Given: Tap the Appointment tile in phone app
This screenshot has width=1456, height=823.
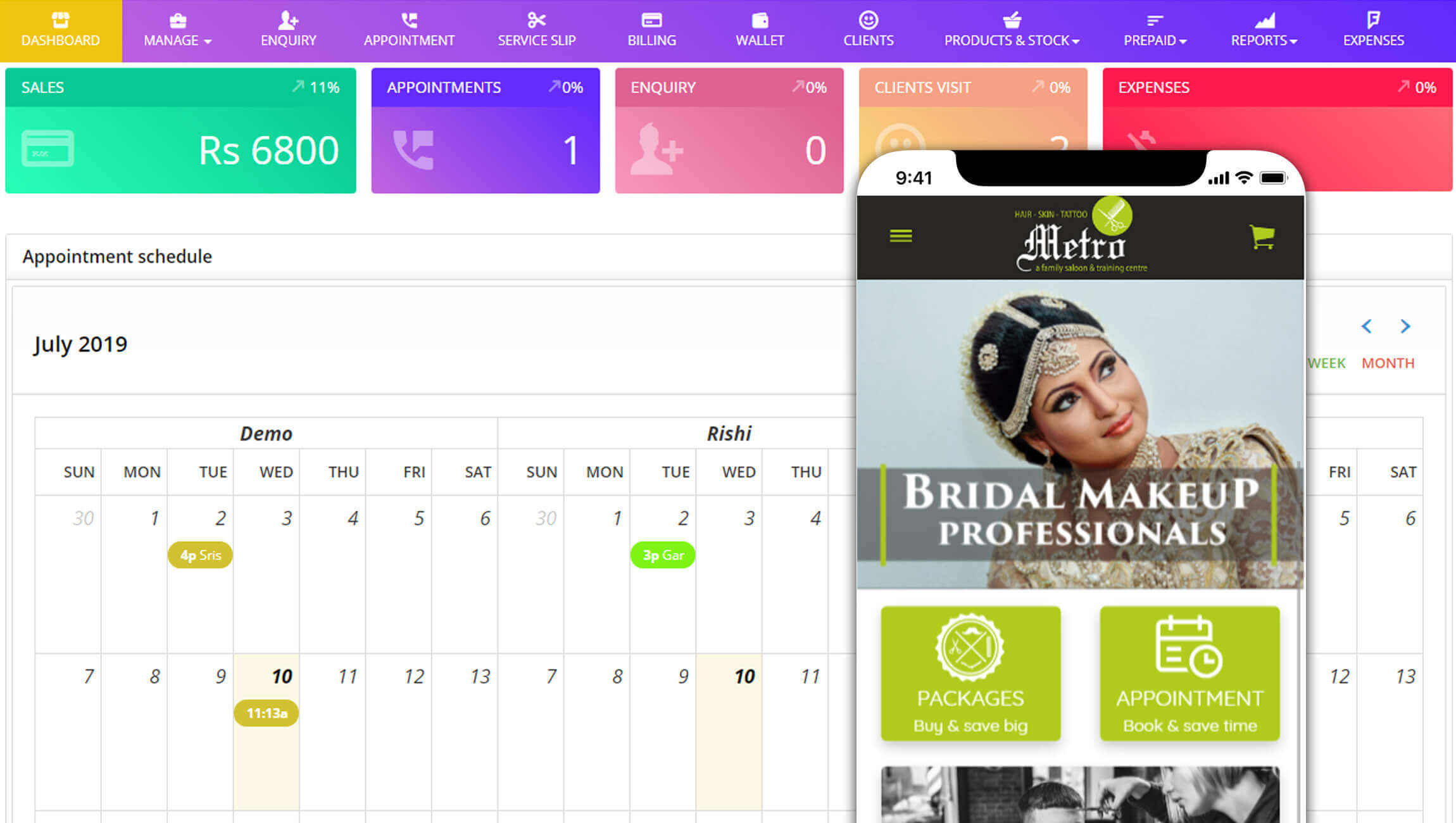Looking at the screenshot, I should 1189,674.
